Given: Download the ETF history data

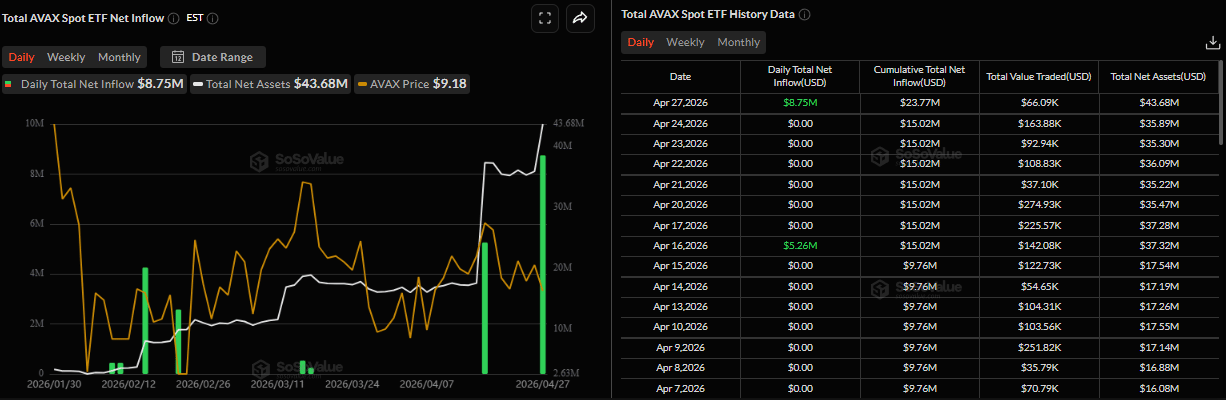Looking at the screenshot, I should click(1213, 43).
